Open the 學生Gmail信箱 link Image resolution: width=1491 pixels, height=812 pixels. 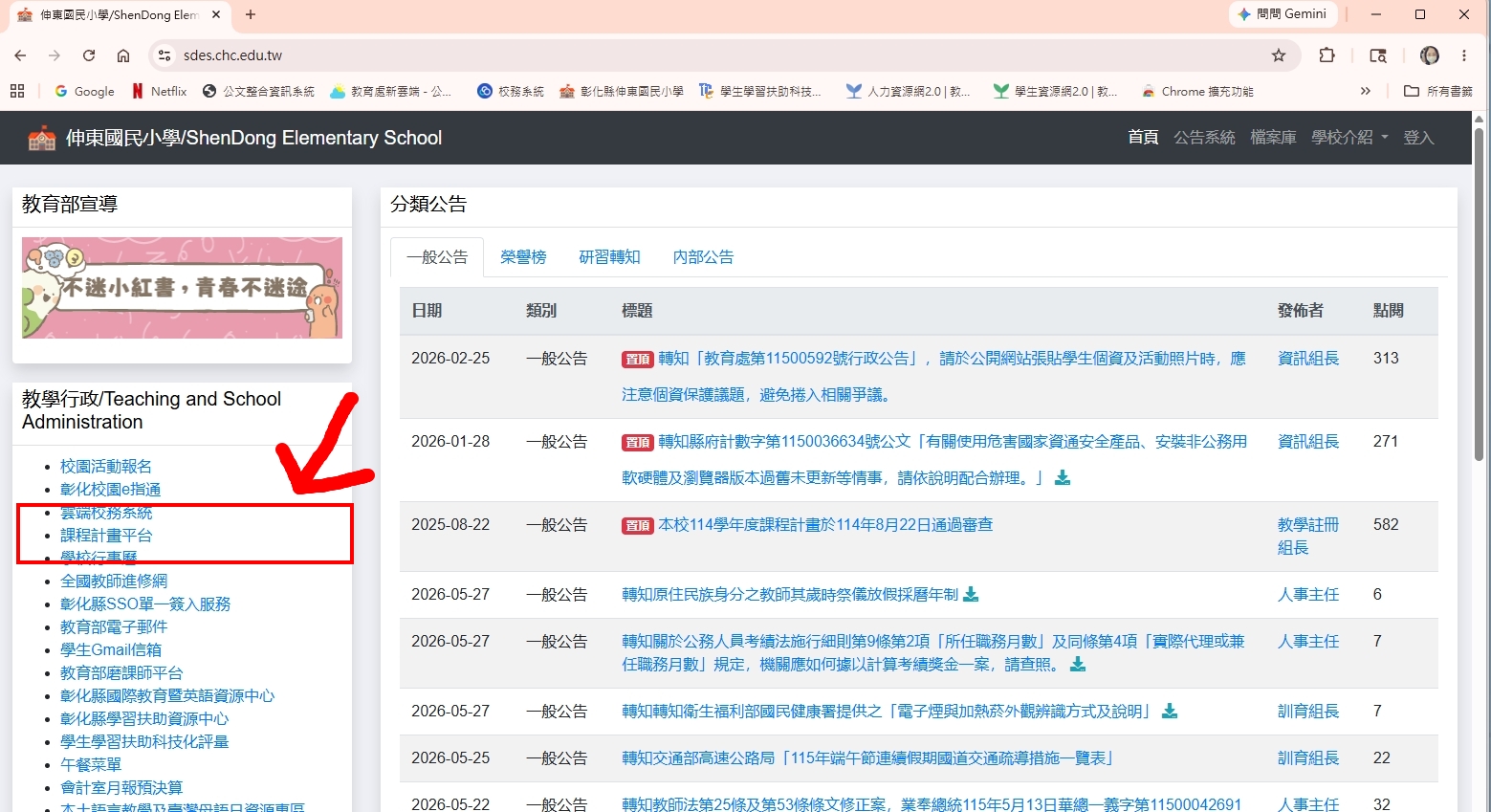tap(111, 650)
